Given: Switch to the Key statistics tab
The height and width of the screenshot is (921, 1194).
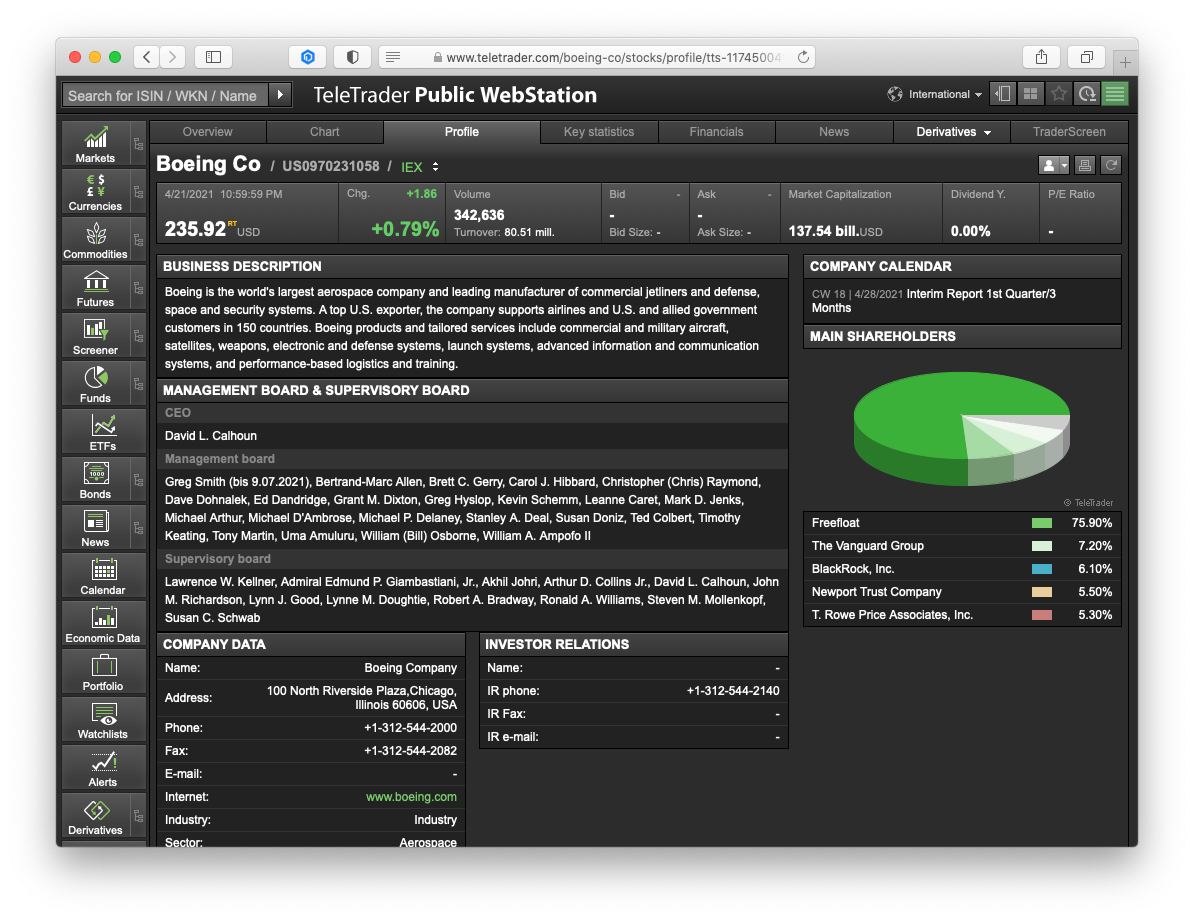Looking at the screenshot, I should coord(599,132).
